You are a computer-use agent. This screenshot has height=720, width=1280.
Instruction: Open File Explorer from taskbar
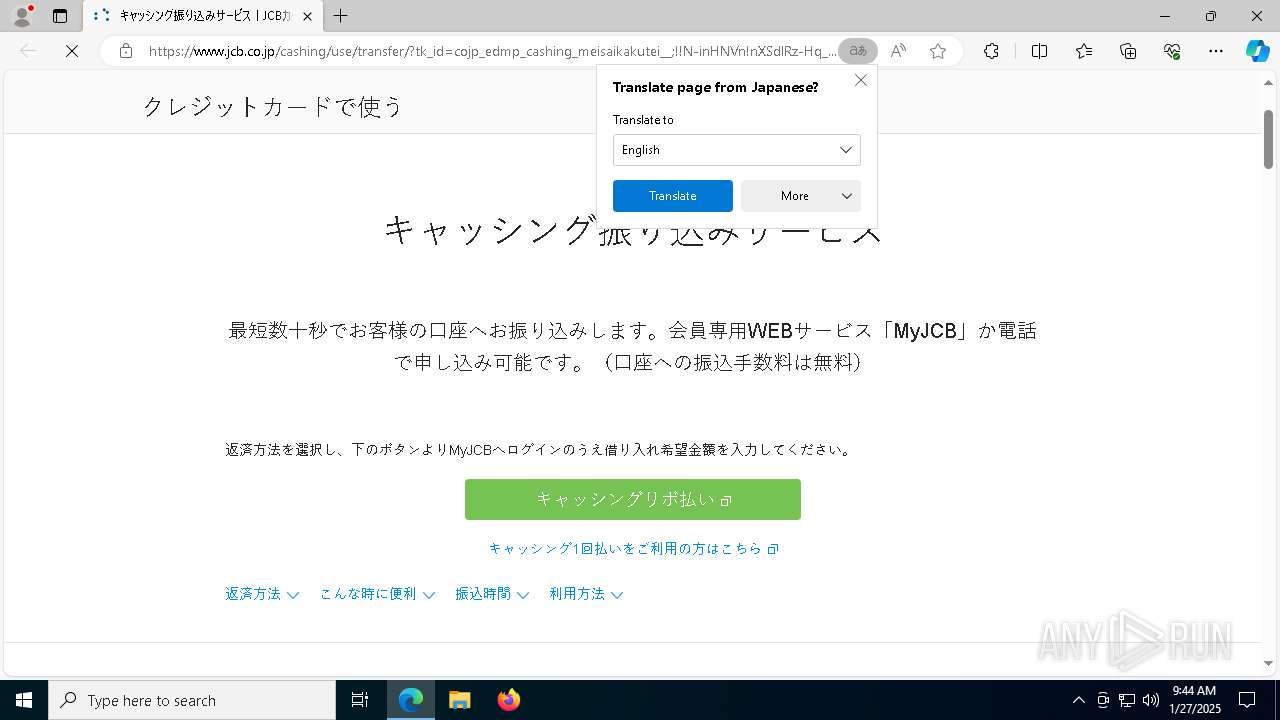459,700
